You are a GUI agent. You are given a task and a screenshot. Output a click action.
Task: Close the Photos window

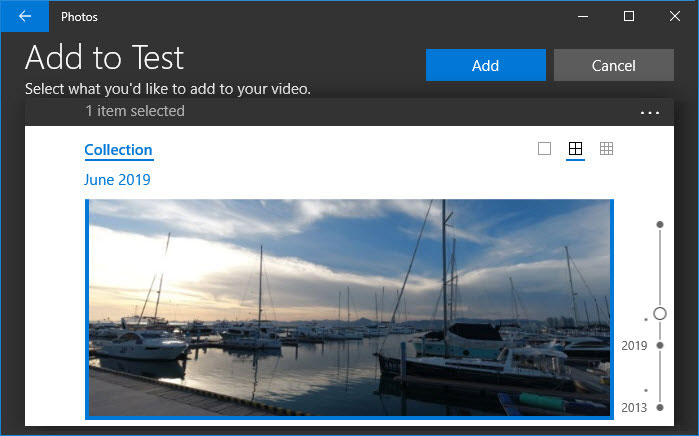675,16
